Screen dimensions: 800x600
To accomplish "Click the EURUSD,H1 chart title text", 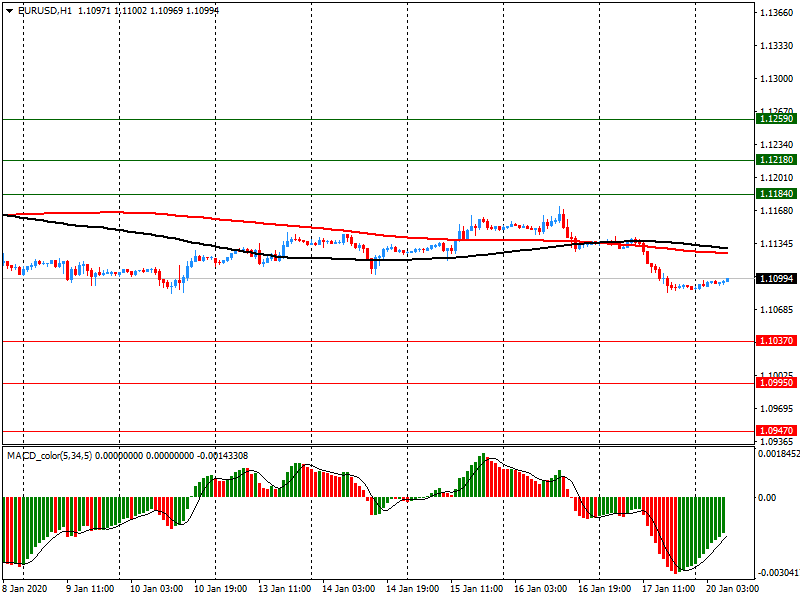I will pos(45,10).
